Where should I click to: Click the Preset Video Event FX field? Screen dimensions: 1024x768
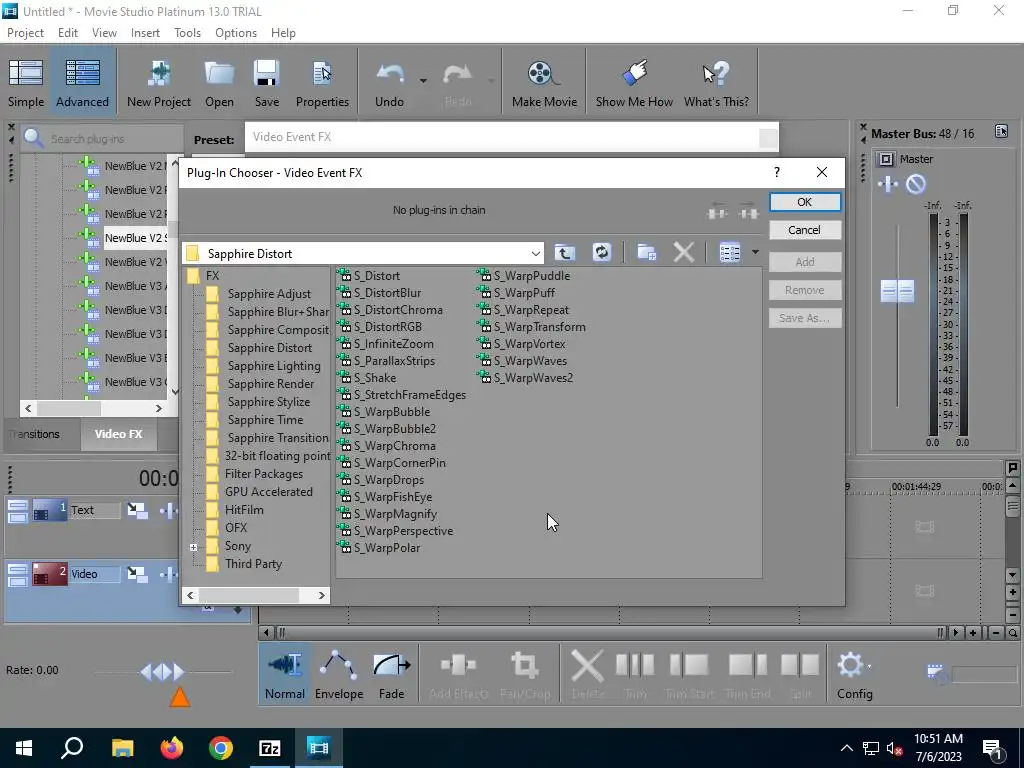[x=511, y=137]
